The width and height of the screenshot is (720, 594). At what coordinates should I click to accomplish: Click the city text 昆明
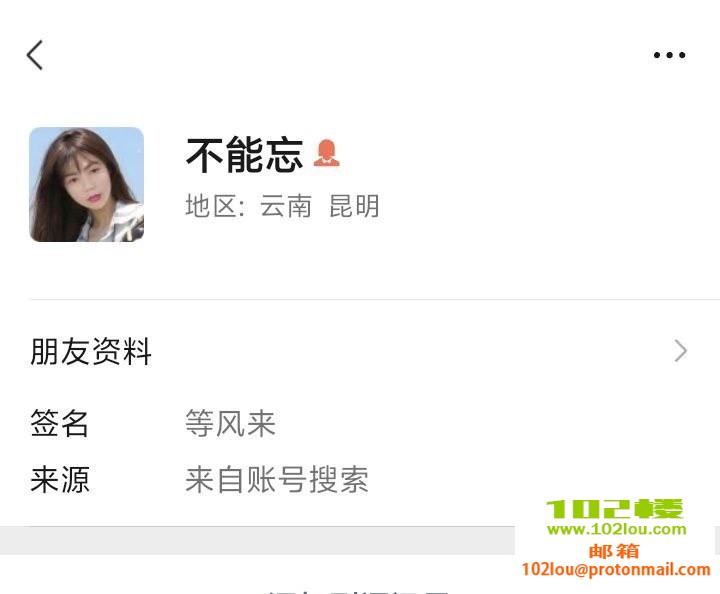click(x=354, y=206)
